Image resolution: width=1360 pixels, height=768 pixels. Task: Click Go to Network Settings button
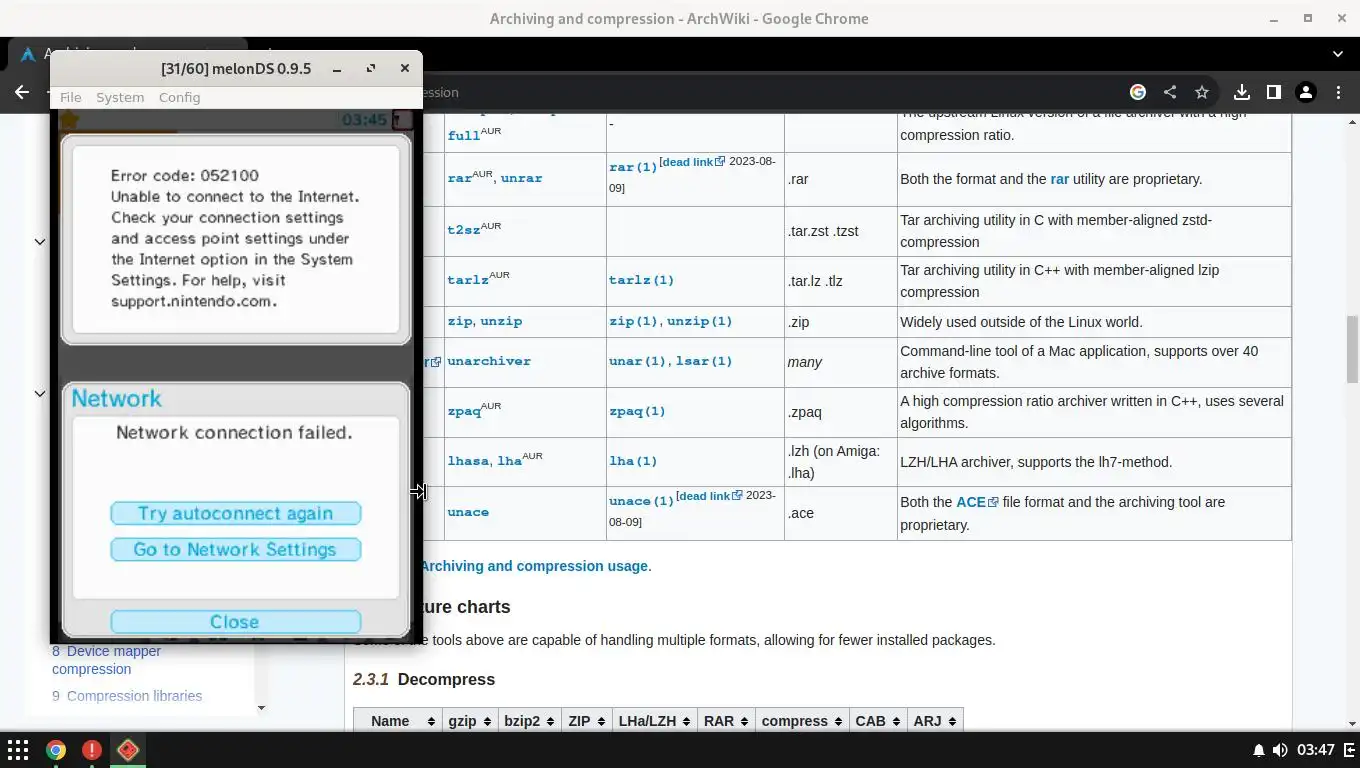coord(235,549)
